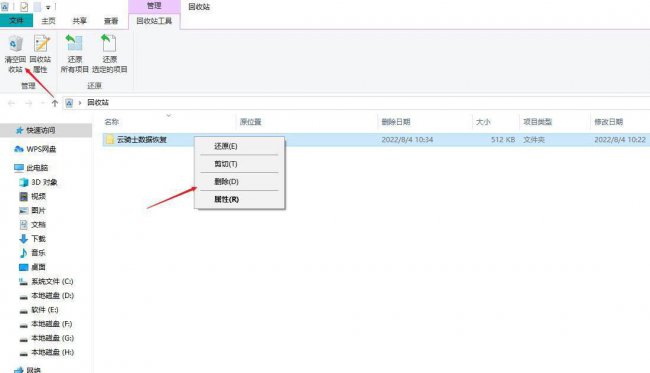650x373 pixels.
Task: Open 快速访问 in the navigation pane
Action: 41,131
